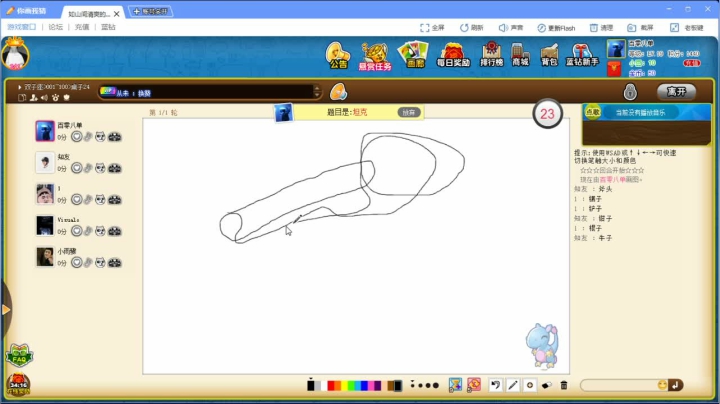Viewport: 720px width, 404px height.
Task: Open the 商城 shop icon
Action: (520, 55)
